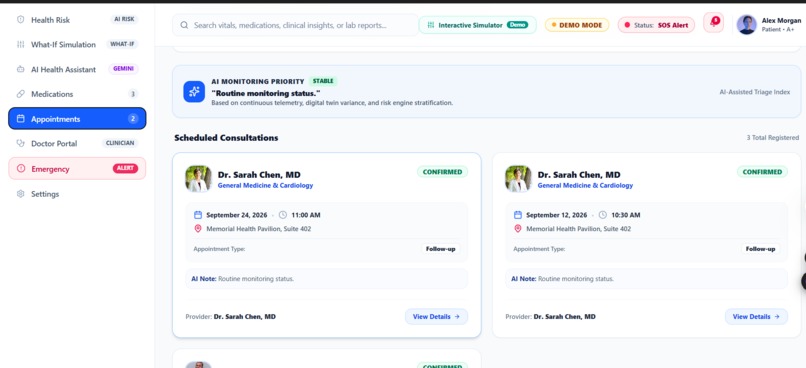Select the Appointments sidebar item

pos(77,119)
